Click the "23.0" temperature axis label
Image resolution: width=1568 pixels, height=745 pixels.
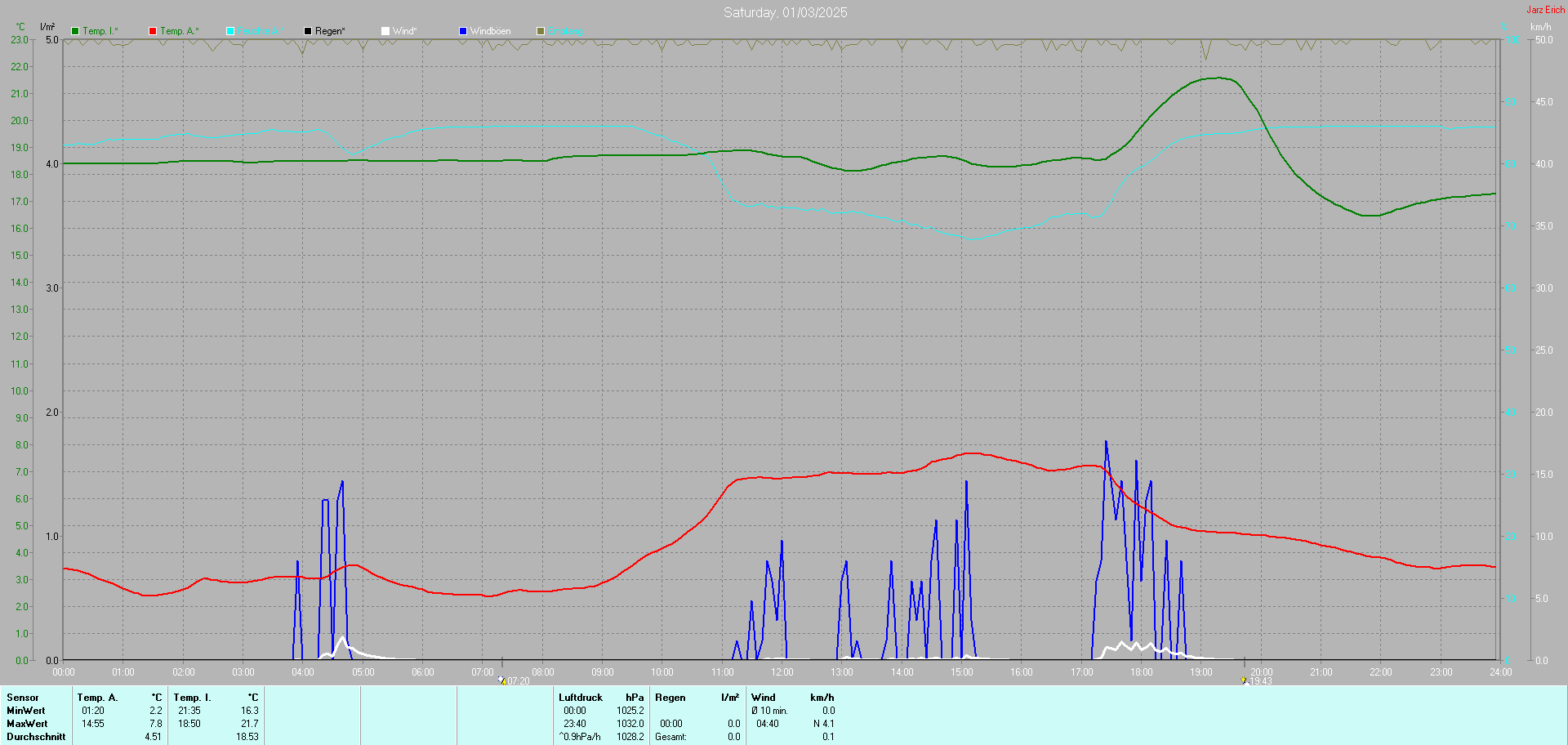click(x=19, y=40)
